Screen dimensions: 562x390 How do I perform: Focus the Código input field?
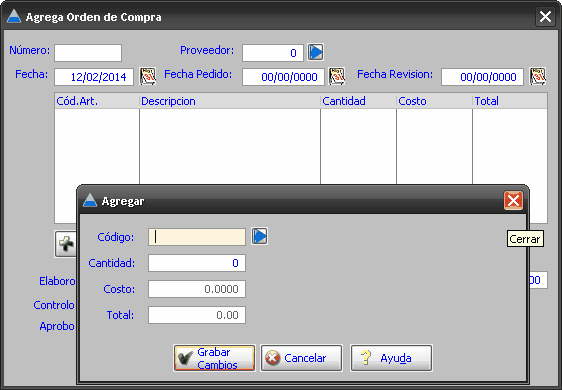pos(197,237)
